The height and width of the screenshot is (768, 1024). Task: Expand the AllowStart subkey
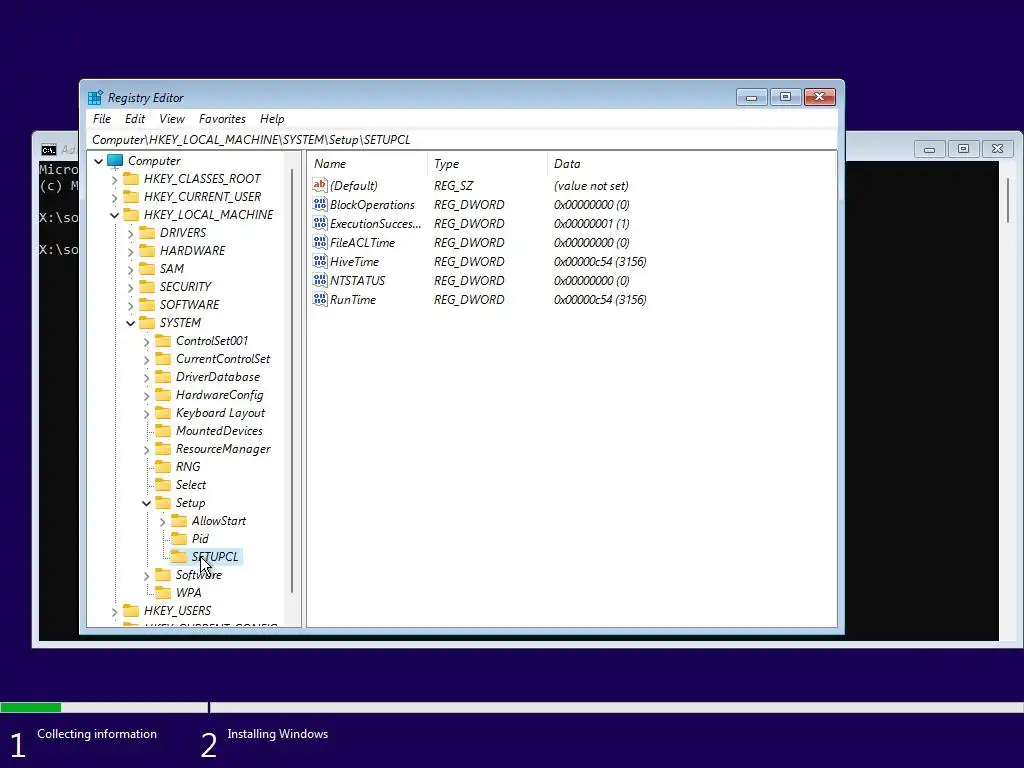pyautogui.click(x=163, y=521)
